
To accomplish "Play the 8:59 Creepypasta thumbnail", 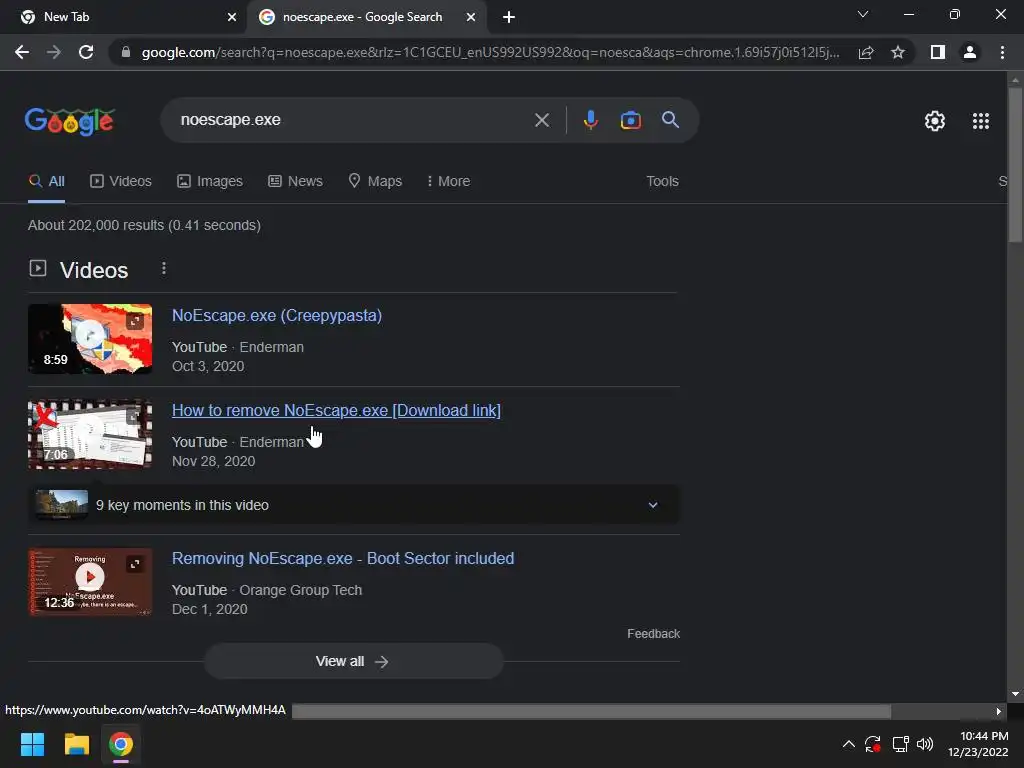I will (90, 338).
